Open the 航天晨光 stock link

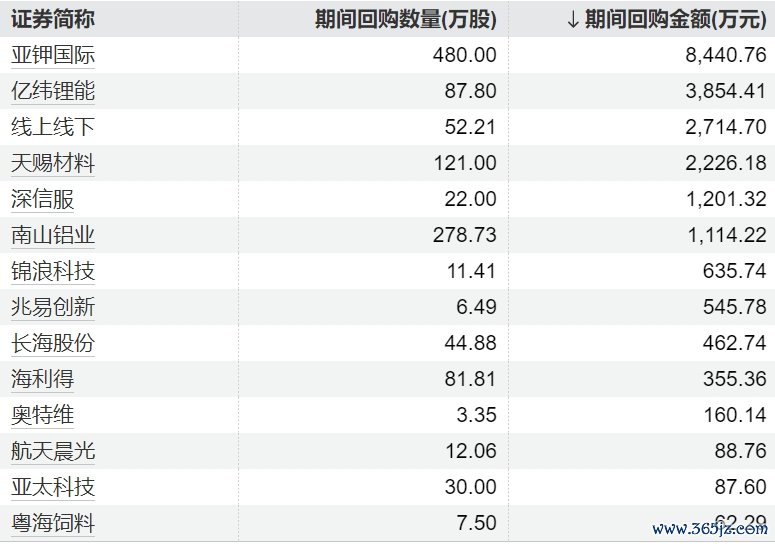(53, 452)
